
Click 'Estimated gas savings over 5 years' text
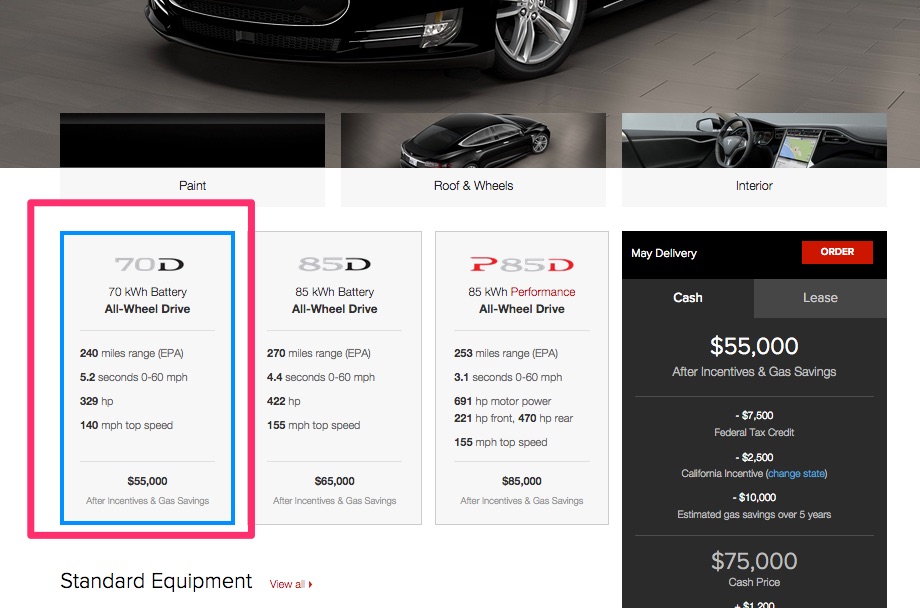[754, 515]
